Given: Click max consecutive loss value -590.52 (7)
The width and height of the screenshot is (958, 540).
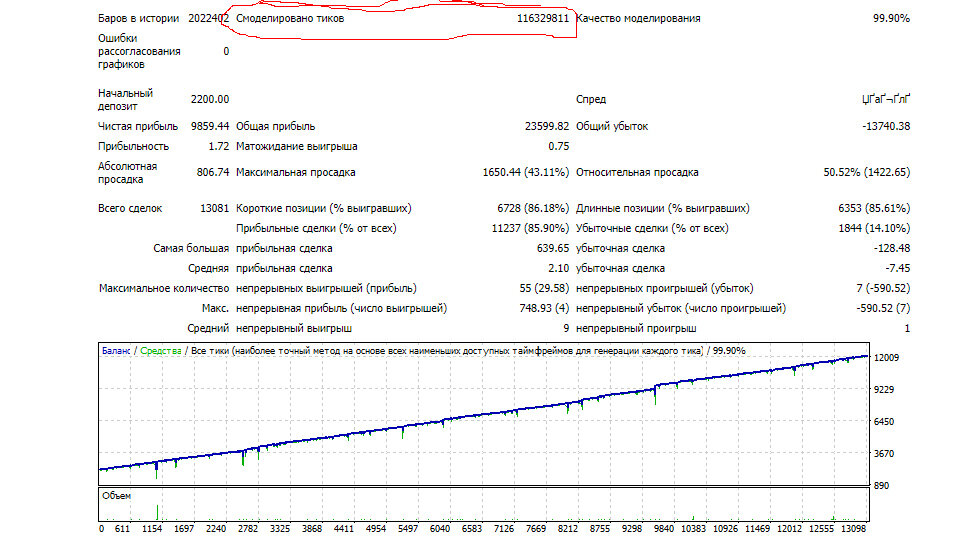Looking at the screenshot, I should coord(883,308).
